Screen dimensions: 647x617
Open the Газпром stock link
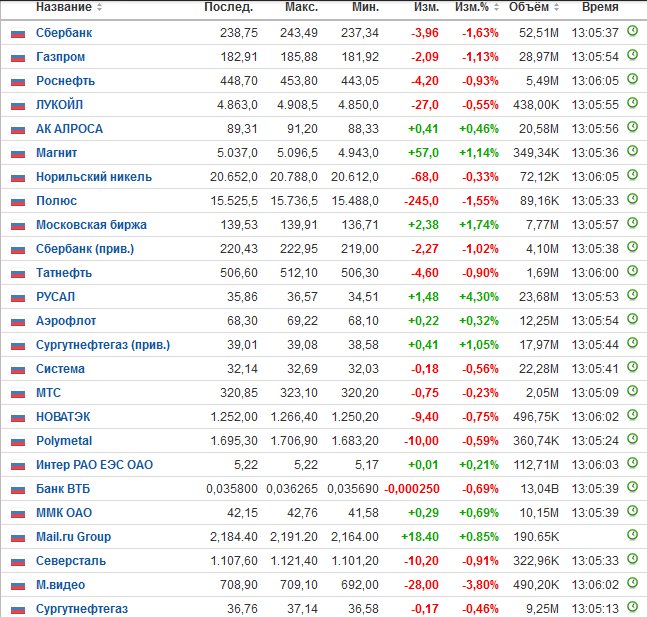(x=61, y=57)
